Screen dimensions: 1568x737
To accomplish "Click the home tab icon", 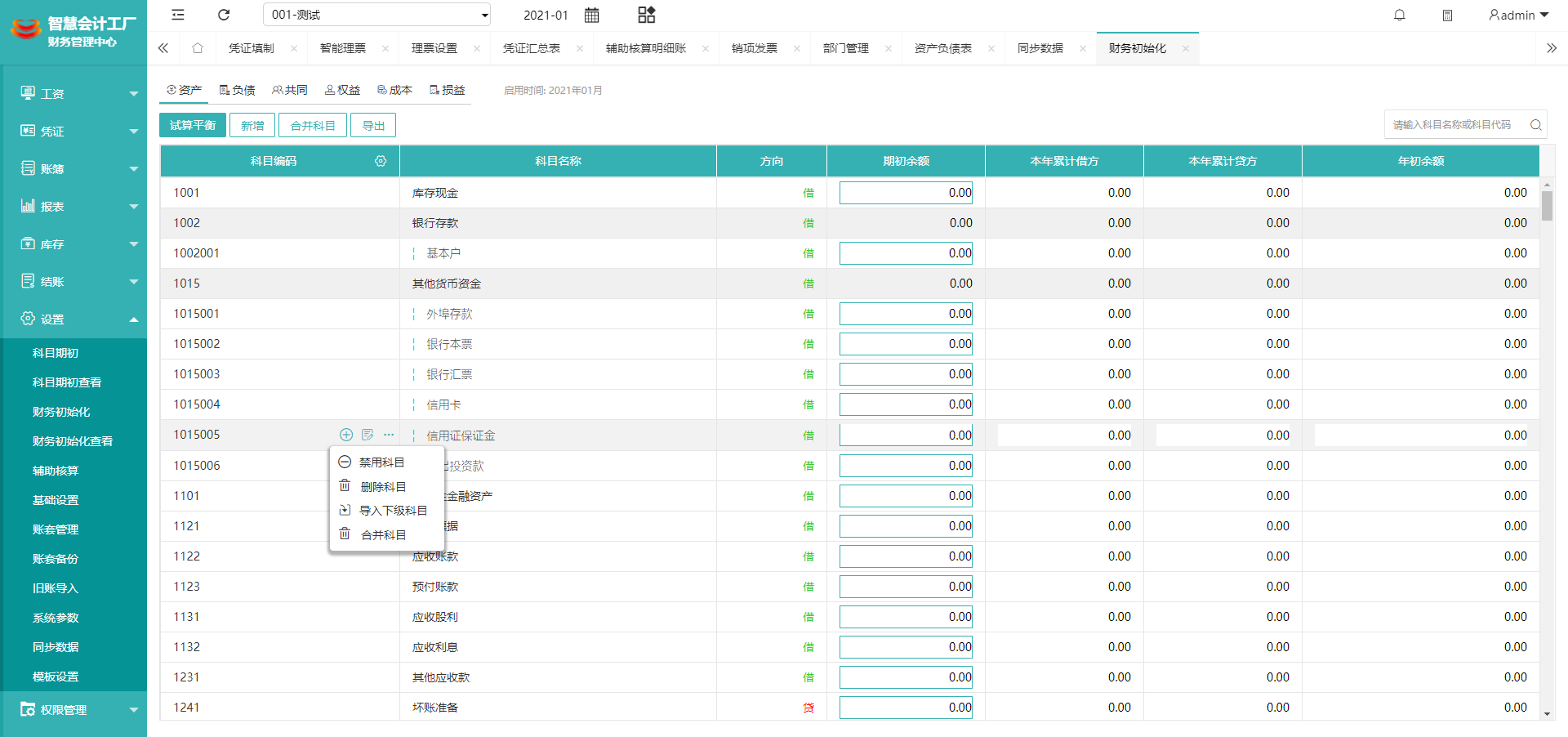I will [x=198, y=48].
